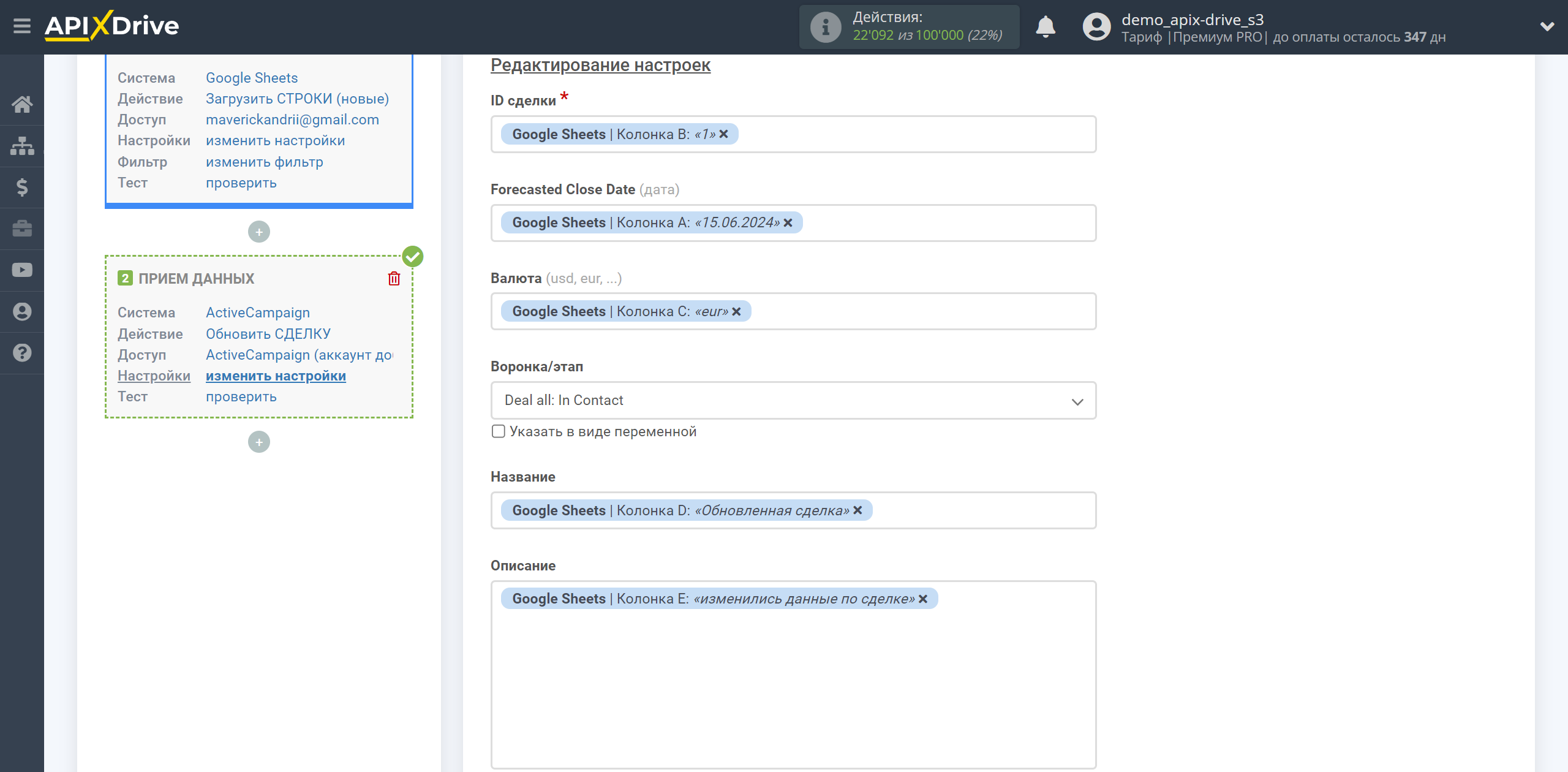The height and width of the screenshot is (772, 1568).
Task: Click the actions counter 22'092 из 100'000
Action: point(927,36)
